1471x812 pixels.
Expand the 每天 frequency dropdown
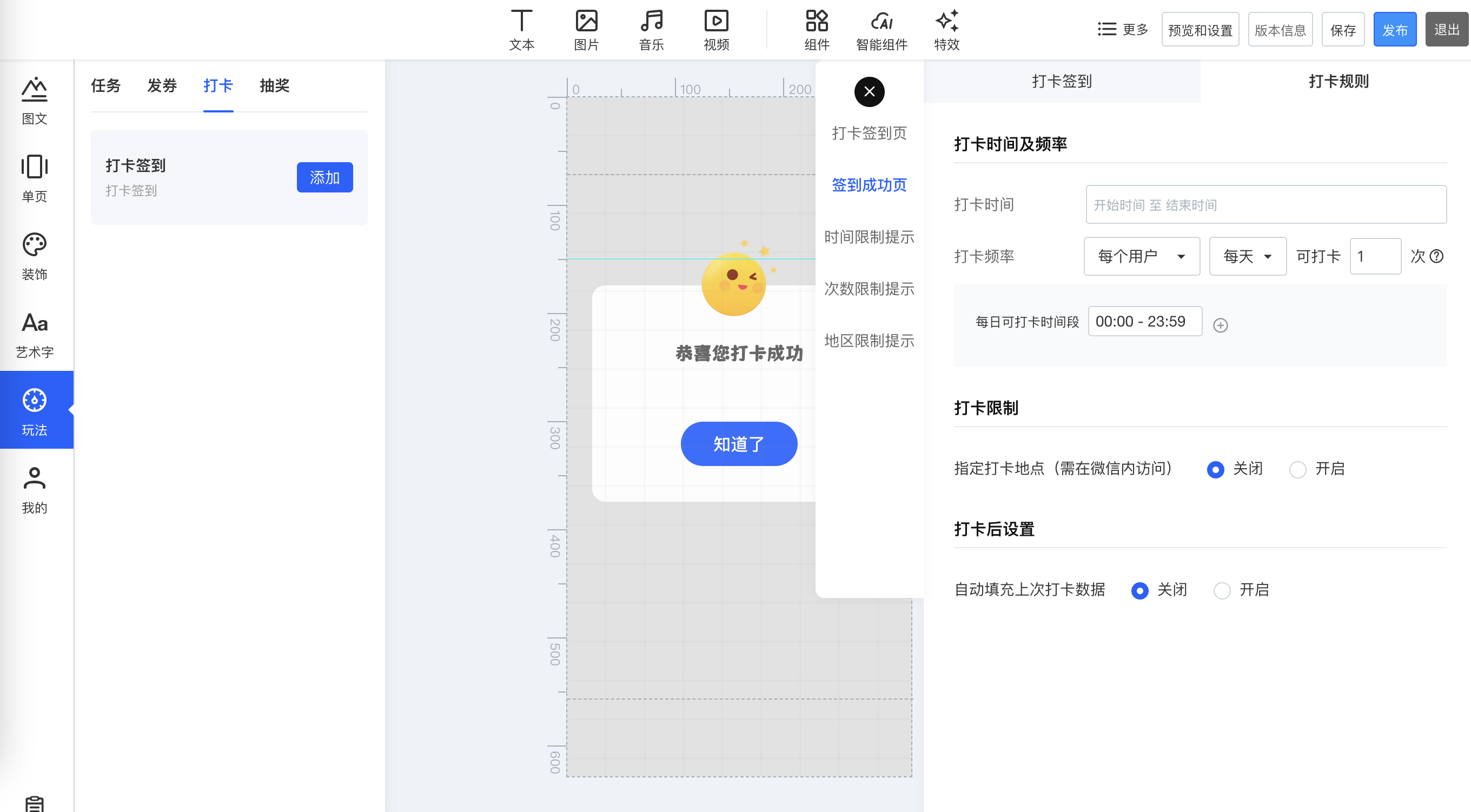[1247, 256]
